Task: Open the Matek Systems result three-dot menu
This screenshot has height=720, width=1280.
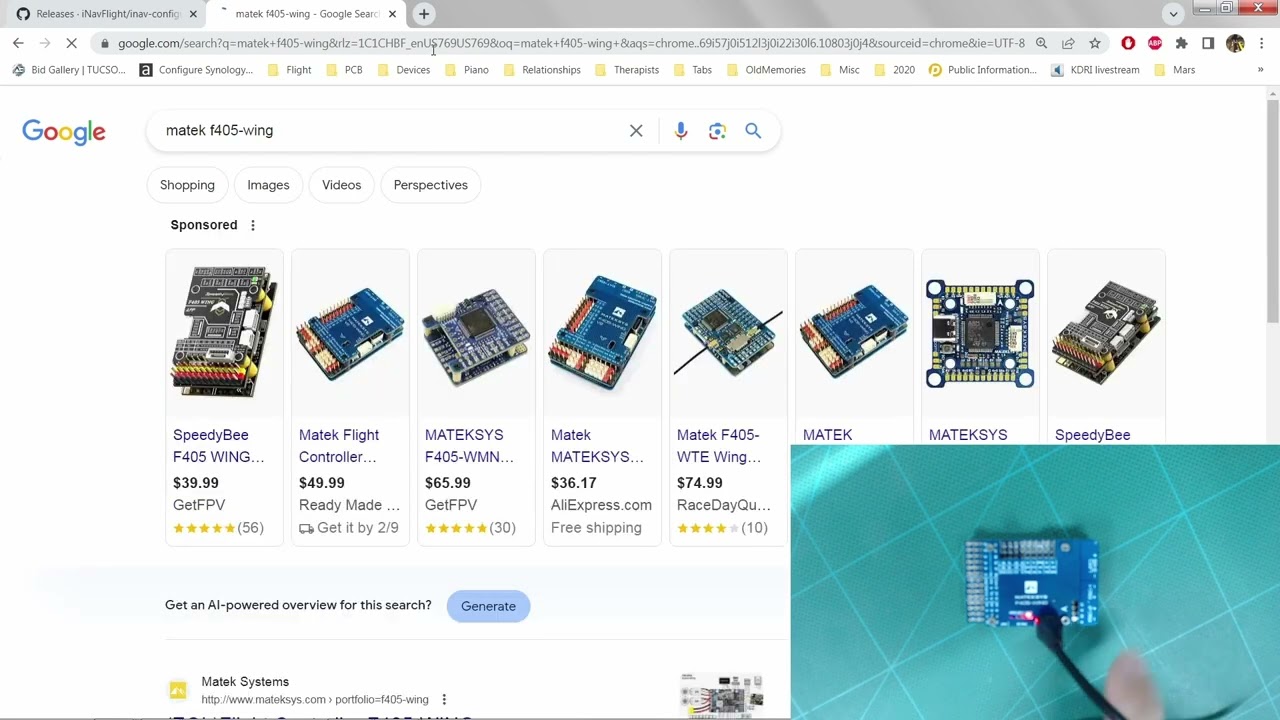Action: pos(444,700)
